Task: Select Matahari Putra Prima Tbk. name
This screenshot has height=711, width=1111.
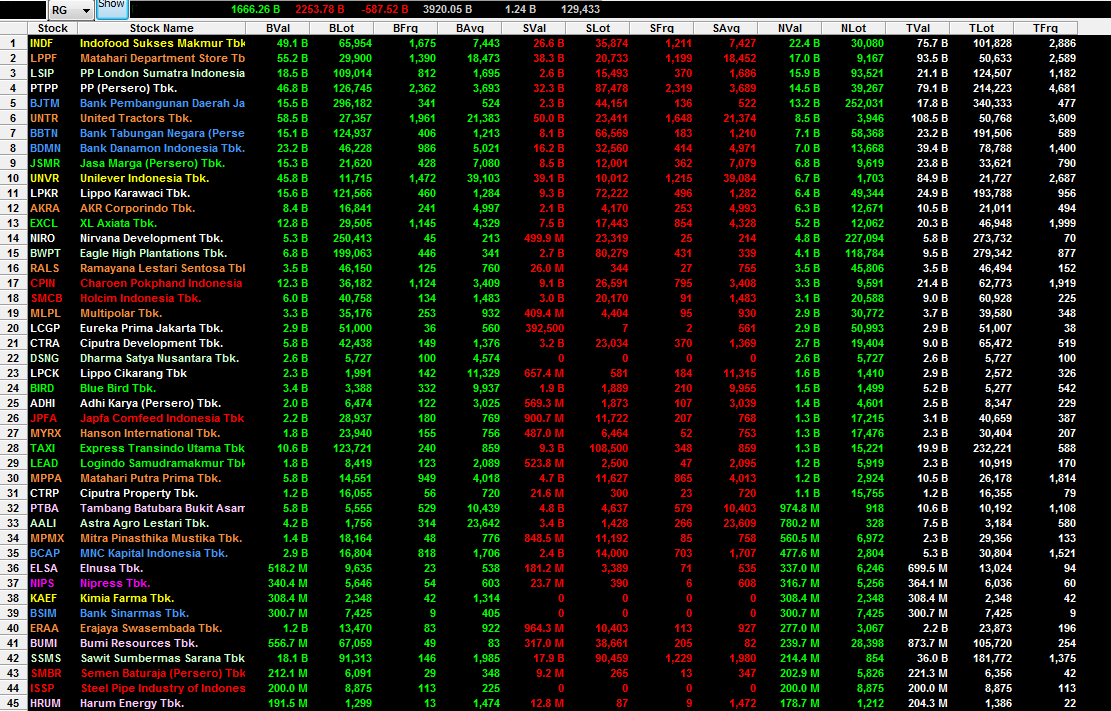Action: click(150, 478)
